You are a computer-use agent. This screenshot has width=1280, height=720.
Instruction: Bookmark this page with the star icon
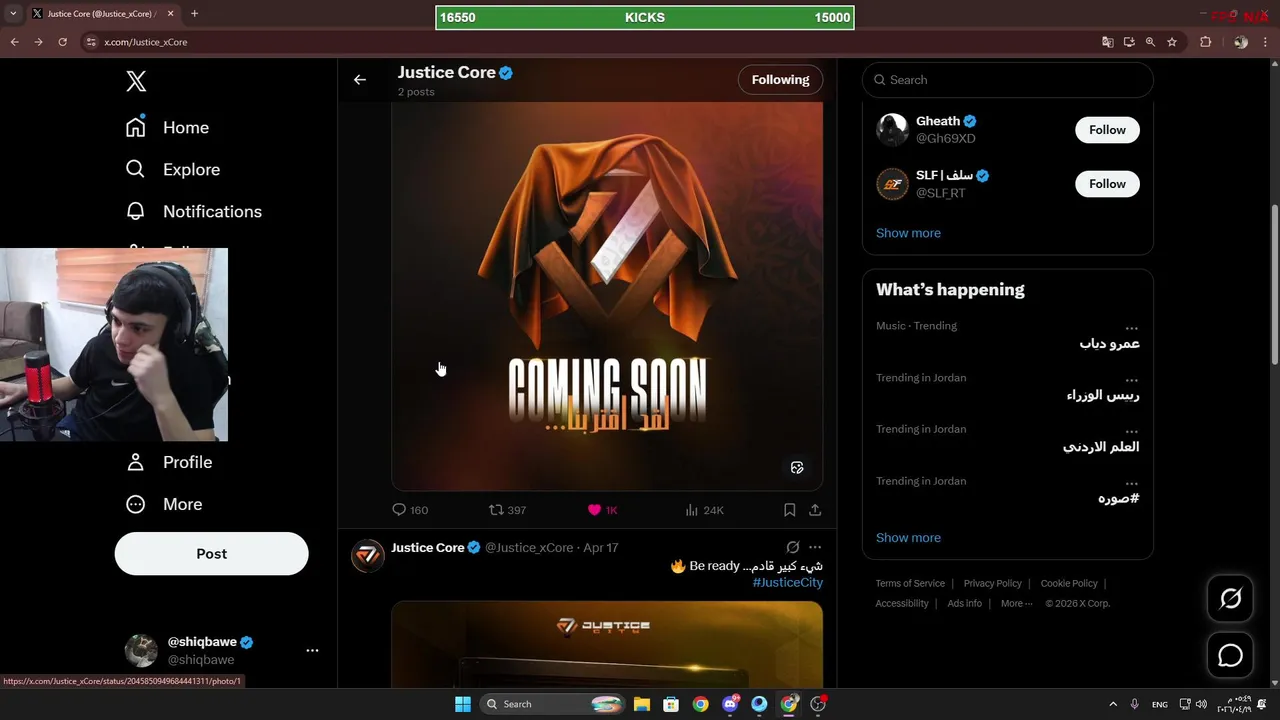click(x=1172, y=42)
